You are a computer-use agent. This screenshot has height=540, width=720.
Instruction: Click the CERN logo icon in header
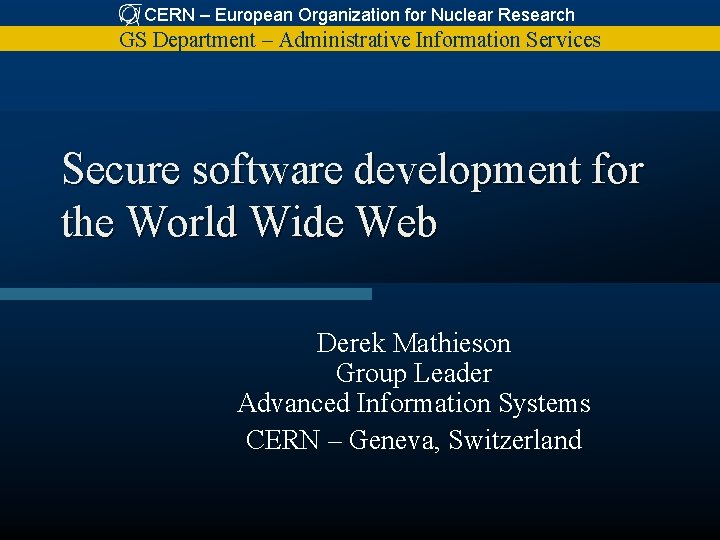click(x=129, y=14)
